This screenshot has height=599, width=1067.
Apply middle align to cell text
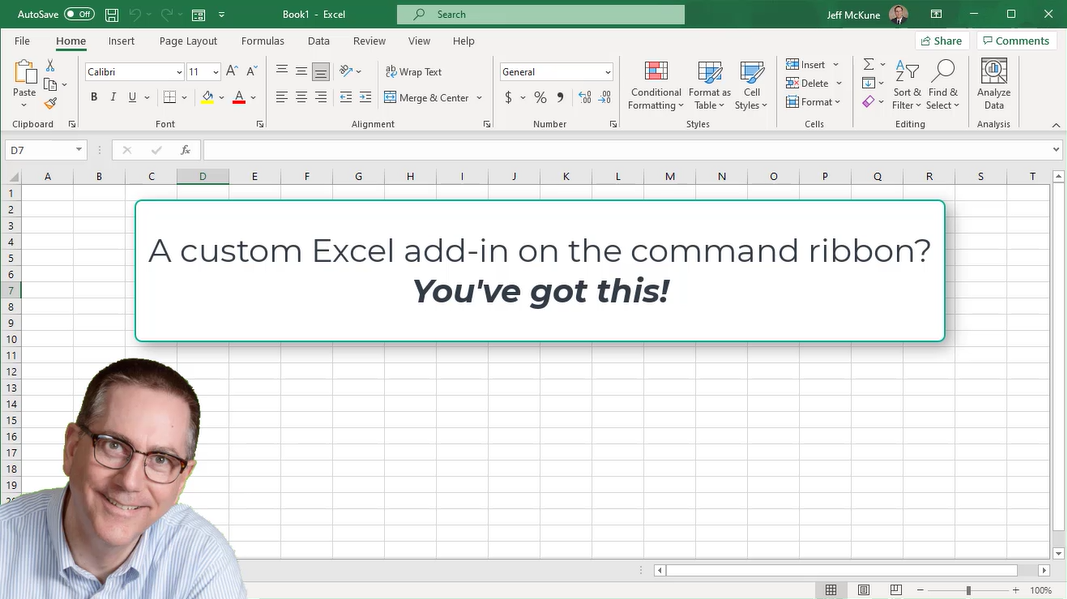click(301, 71)
